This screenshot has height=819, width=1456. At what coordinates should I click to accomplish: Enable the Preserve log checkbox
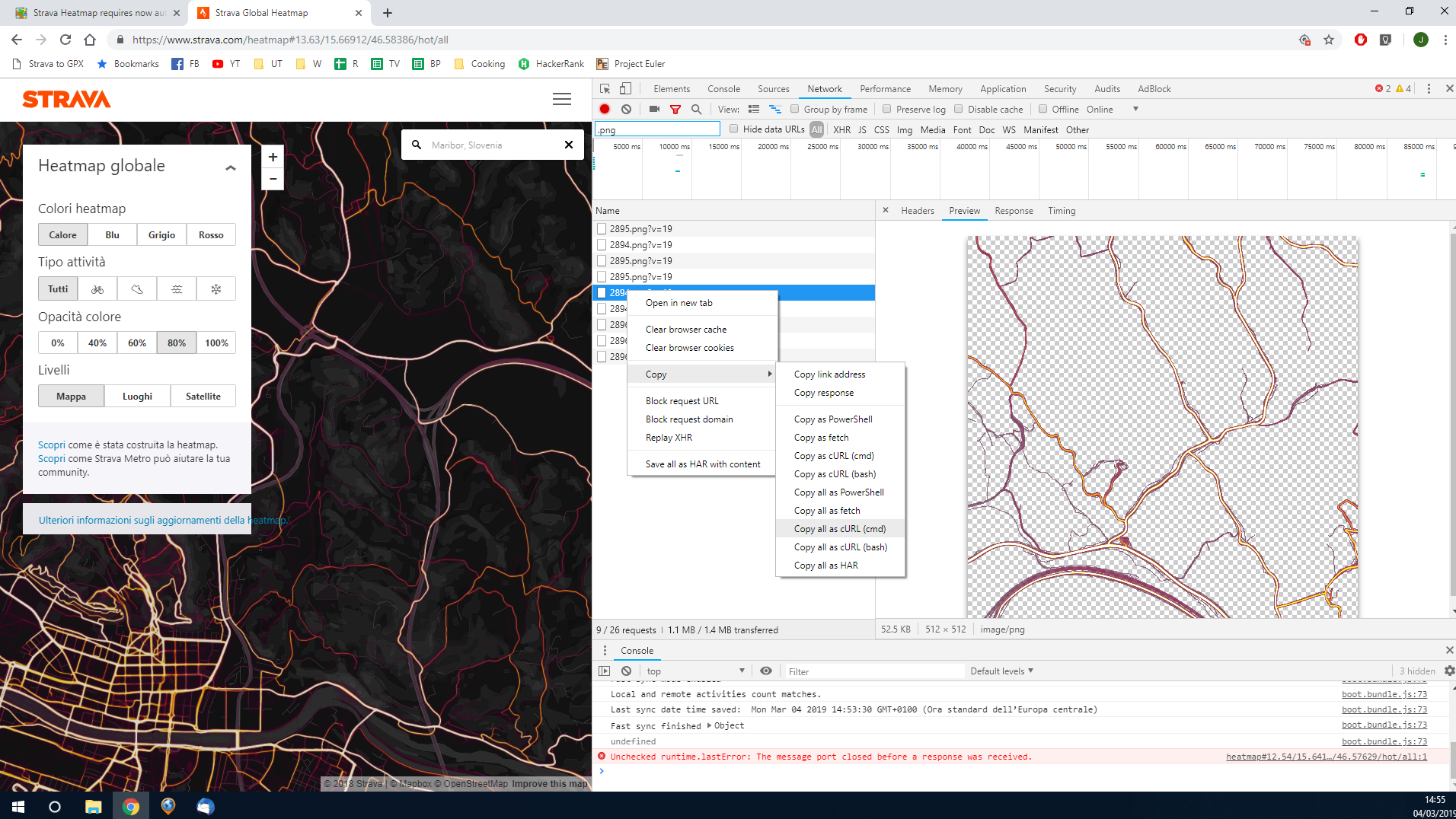[886, 110]
